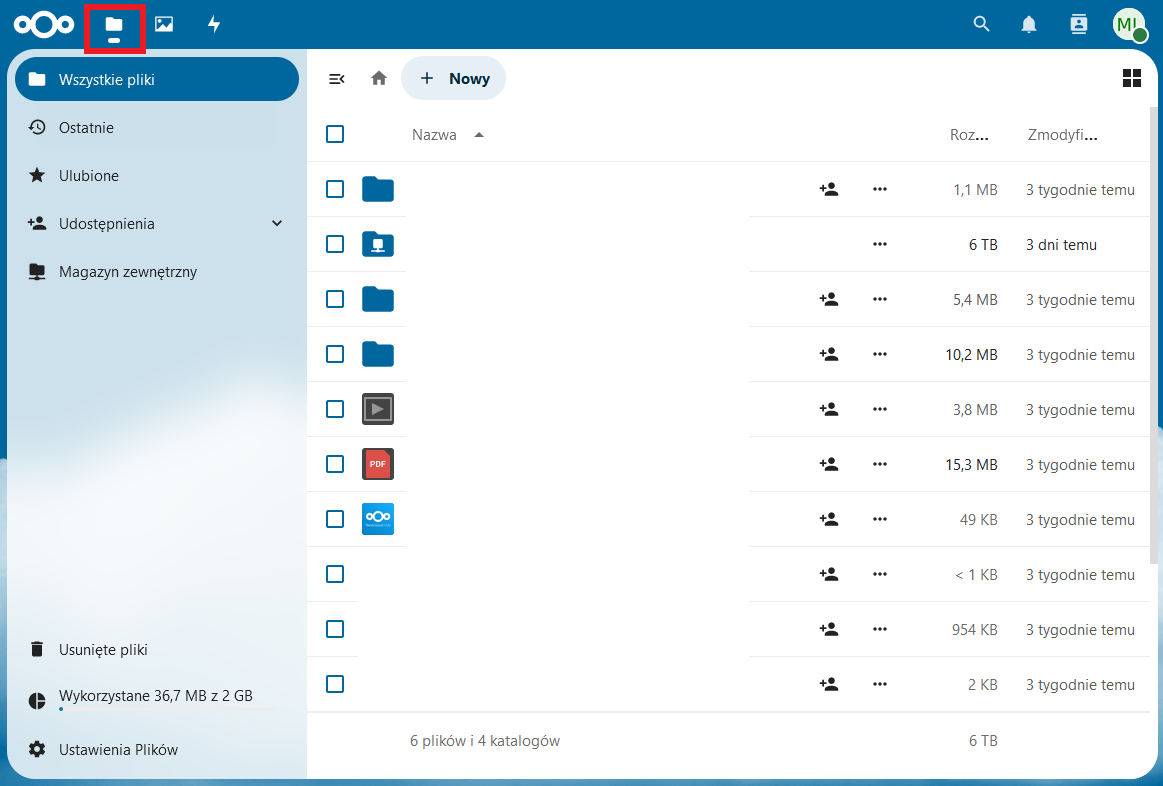Image resolution: width=1163 pixels, height=786 pixels.
Task: Open actions menu for 15,3 MB PDF
Action: click(880, 463)
